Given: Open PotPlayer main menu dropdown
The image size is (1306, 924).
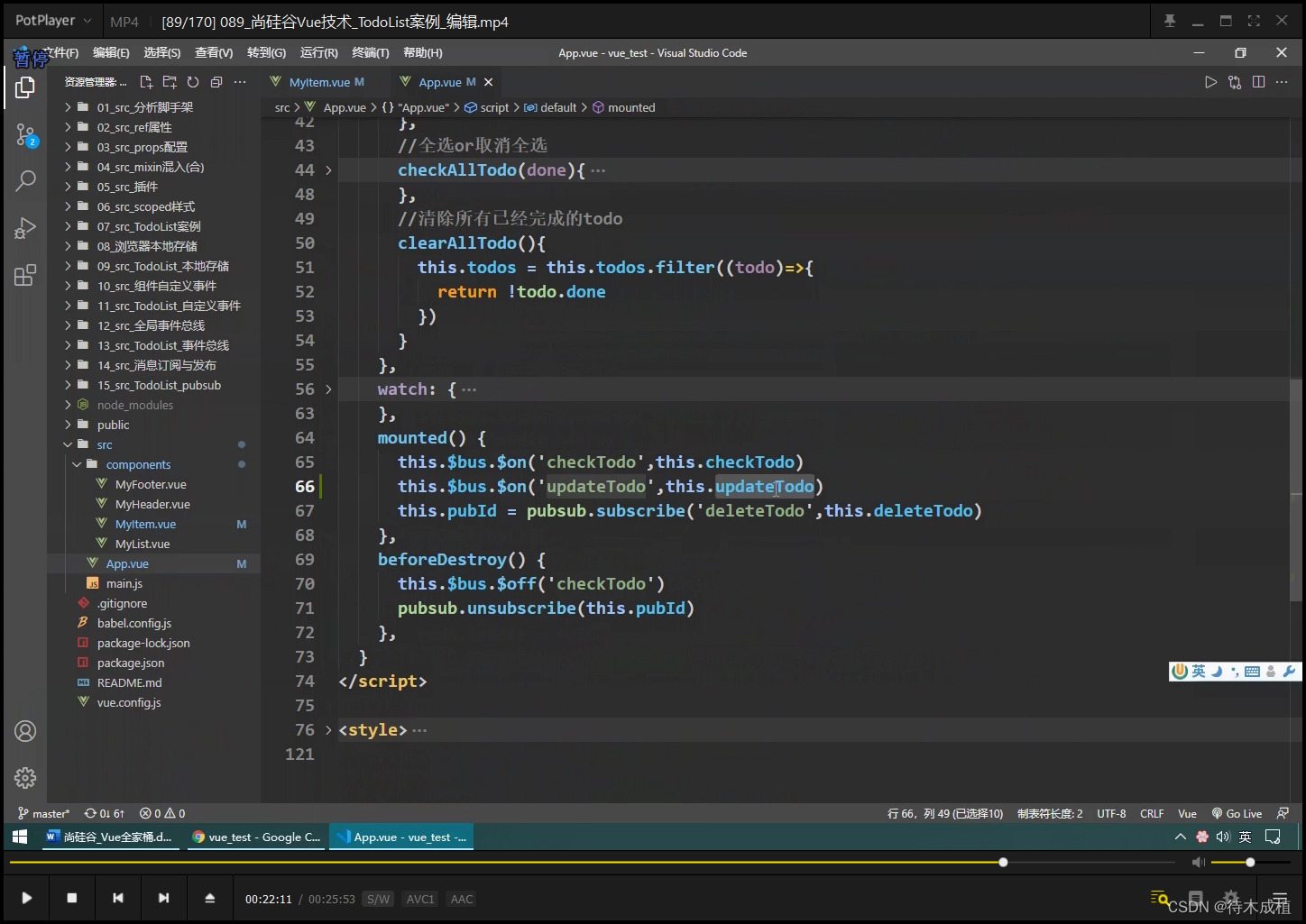Looking at the screenshot, I should [52, 20].
